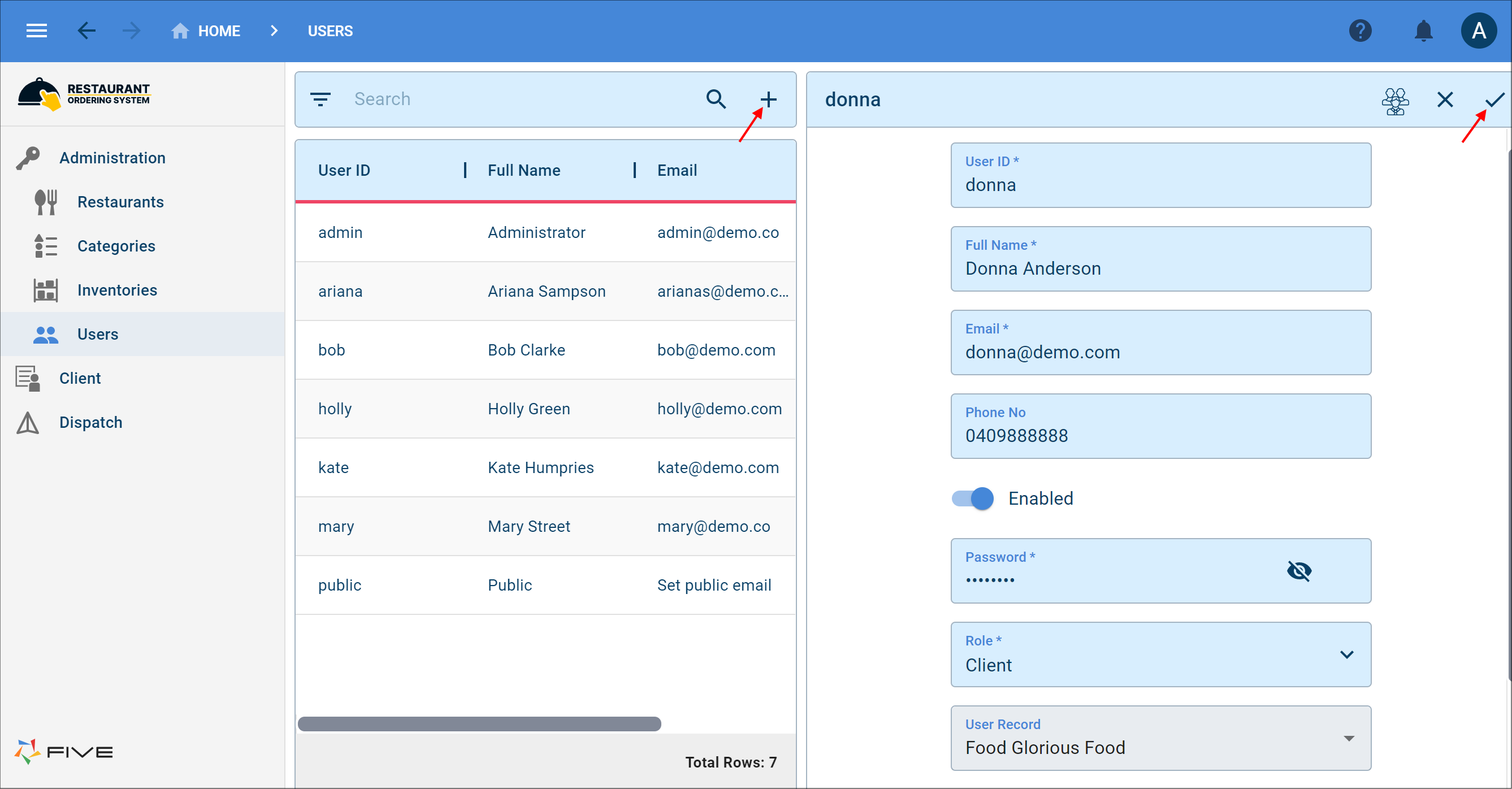
Task: Click the add new user icon
Action: pos(769,99)
